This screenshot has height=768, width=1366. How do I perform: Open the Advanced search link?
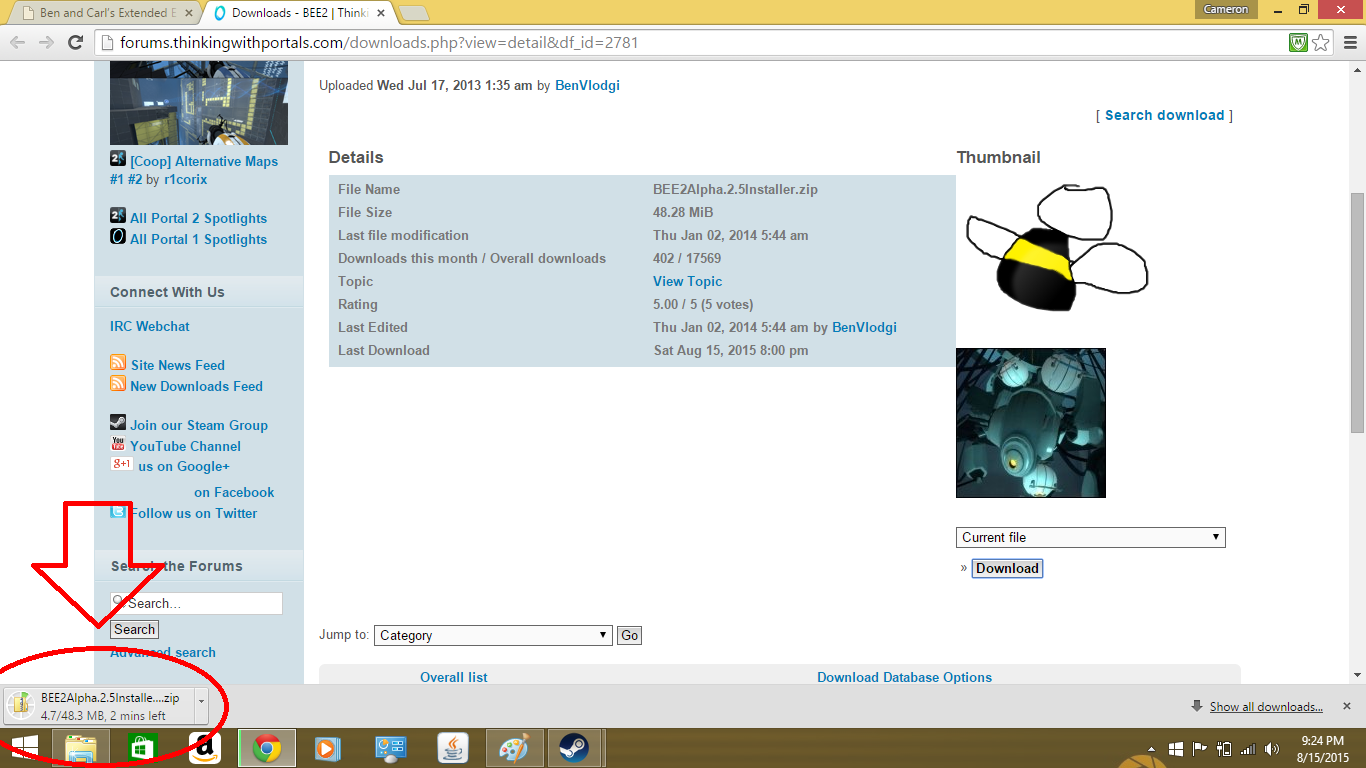[x=163, y=652]
